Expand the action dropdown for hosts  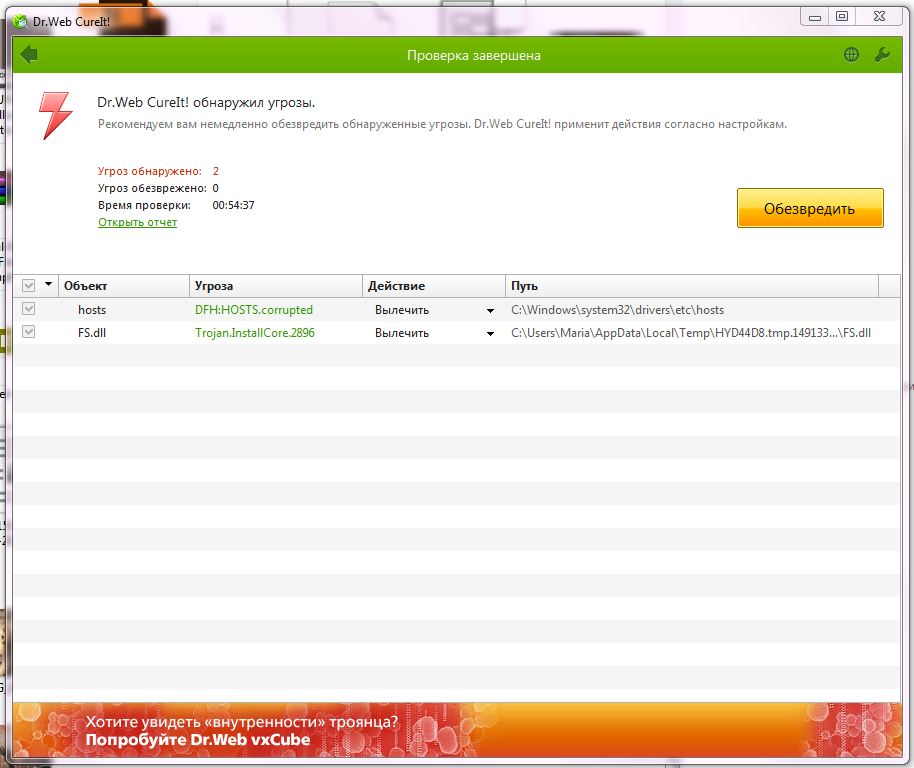pos(490,311)
